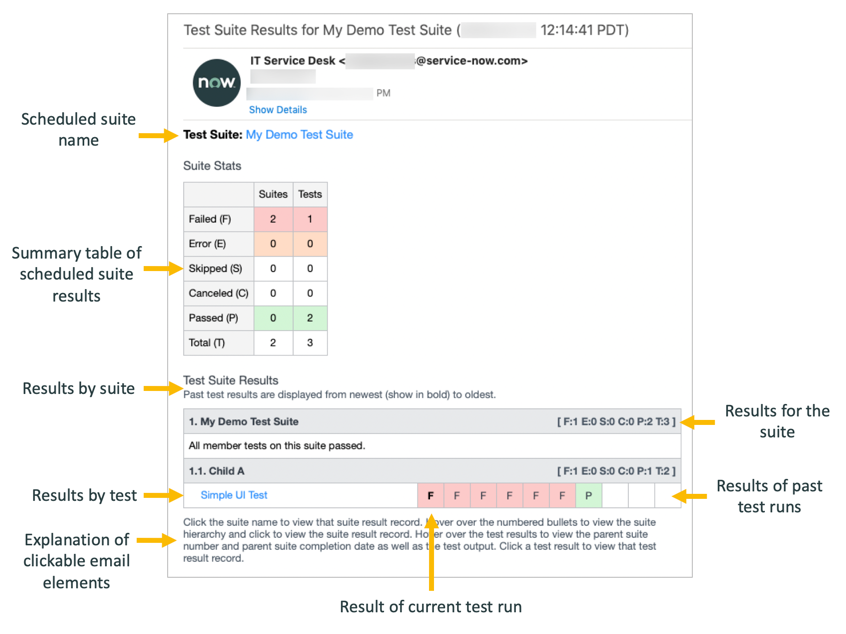Click the fourth failed result square
The width and height of the screenshot is (846, 634).
[x=509, y=495]
